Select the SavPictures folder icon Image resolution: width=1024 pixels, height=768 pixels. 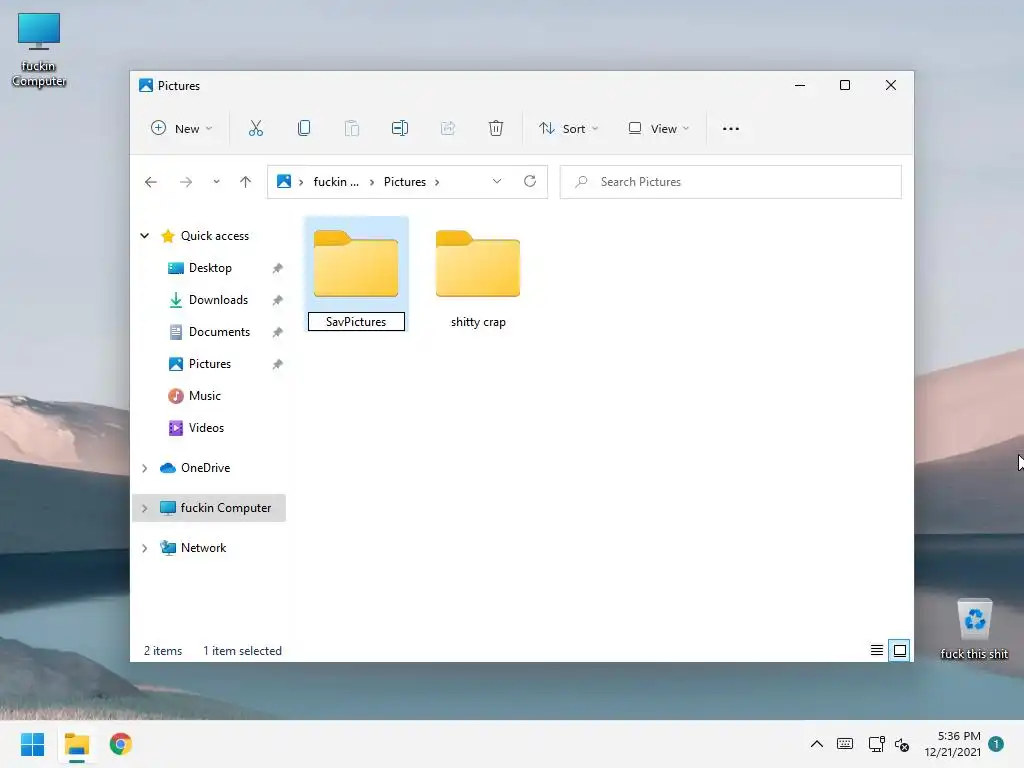pyautogui.click(x=356, y=264)
